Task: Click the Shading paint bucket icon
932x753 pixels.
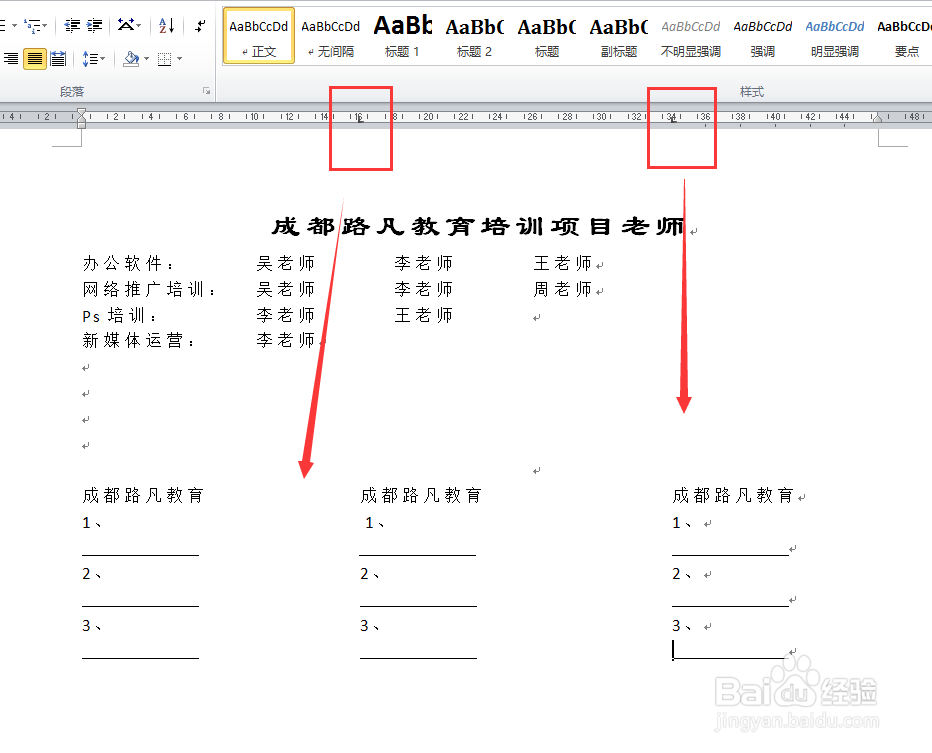Action: pos(131,59)
